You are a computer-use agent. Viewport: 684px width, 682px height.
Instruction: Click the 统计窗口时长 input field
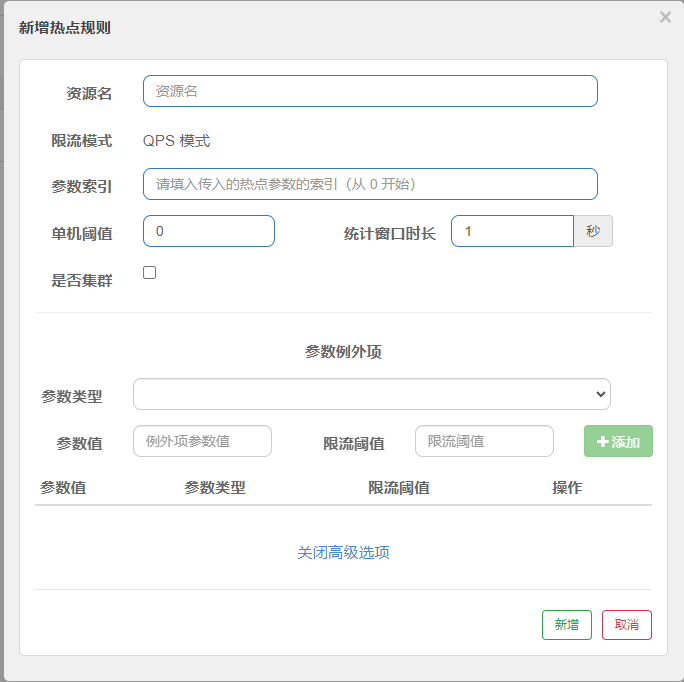point(512,231)
